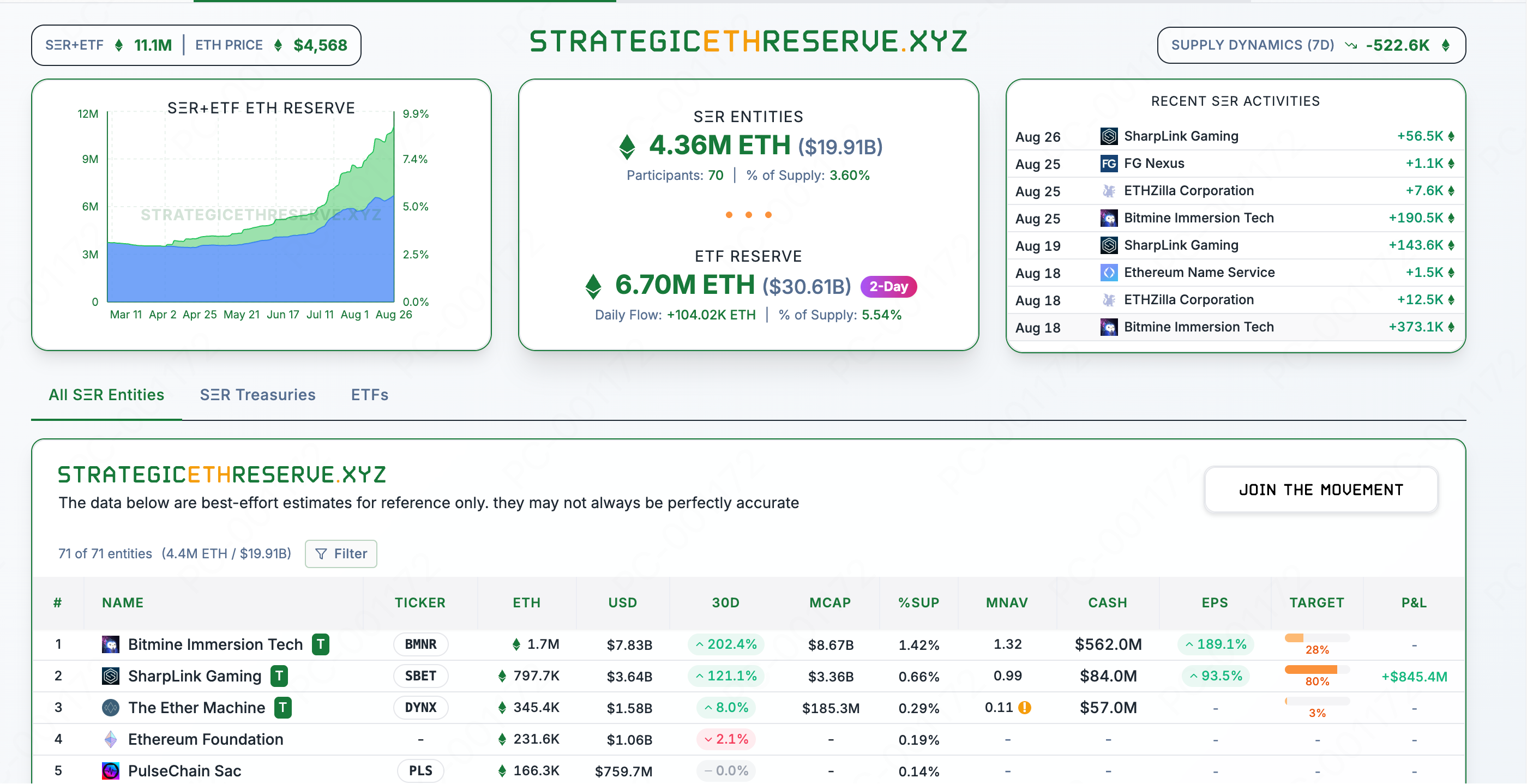Click the FG Nexus icon in recent activities

(1109, 164)
